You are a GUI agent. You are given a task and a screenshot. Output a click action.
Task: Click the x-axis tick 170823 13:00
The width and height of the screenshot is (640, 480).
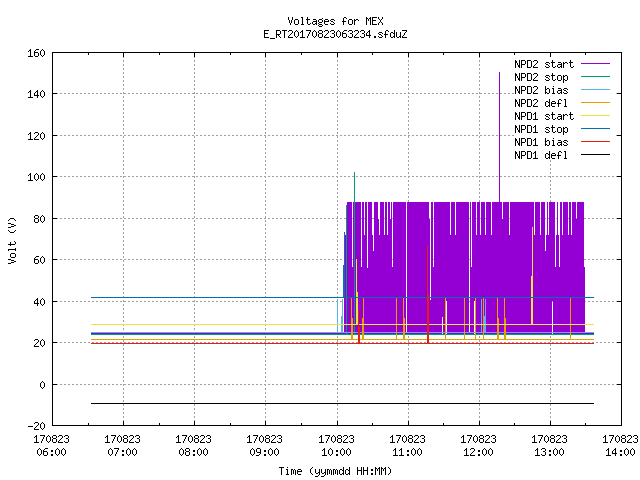coord(549,446)
